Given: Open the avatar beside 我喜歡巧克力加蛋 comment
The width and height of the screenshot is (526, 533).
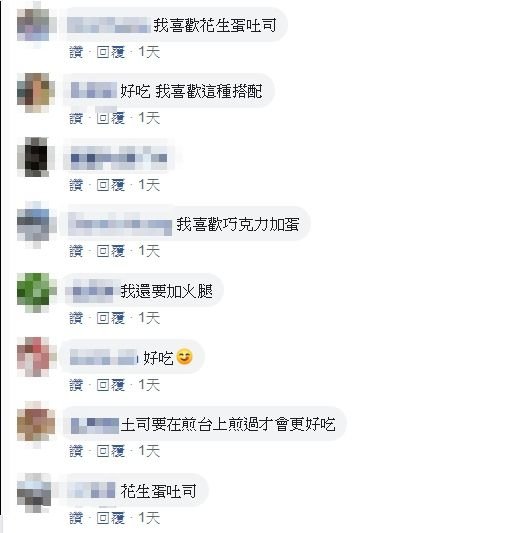Looking at the screenshot, I should tap(36, 225).
